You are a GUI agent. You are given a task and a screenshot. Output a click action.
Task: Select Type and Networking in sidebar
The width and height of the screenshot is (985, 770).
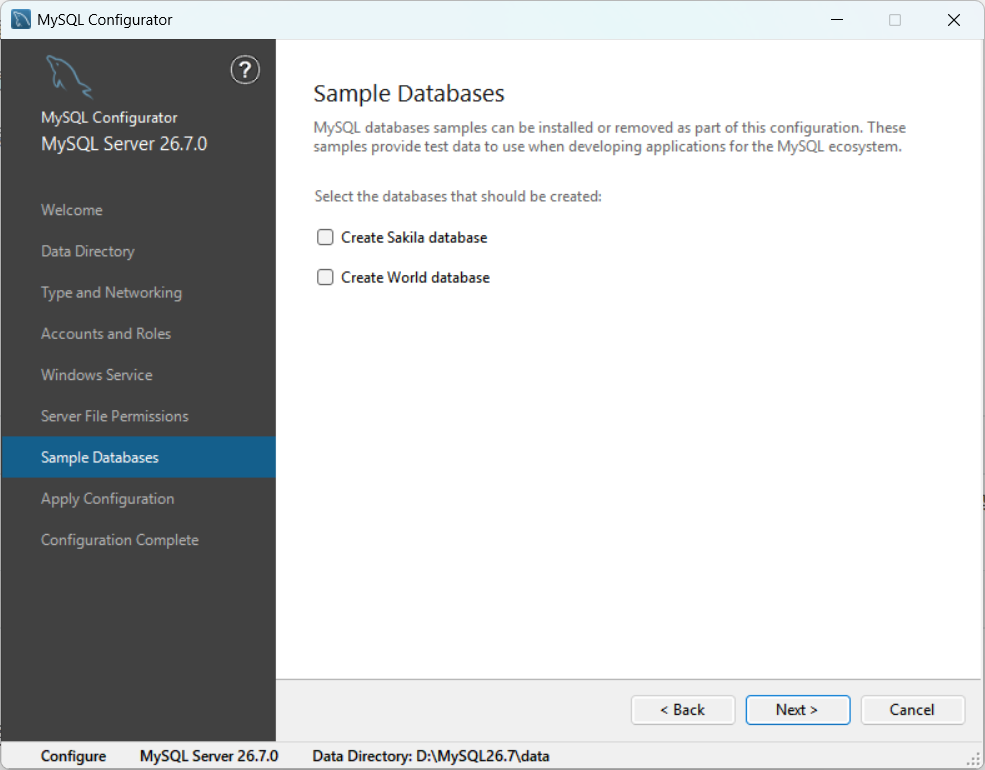[x=111, y=293]
